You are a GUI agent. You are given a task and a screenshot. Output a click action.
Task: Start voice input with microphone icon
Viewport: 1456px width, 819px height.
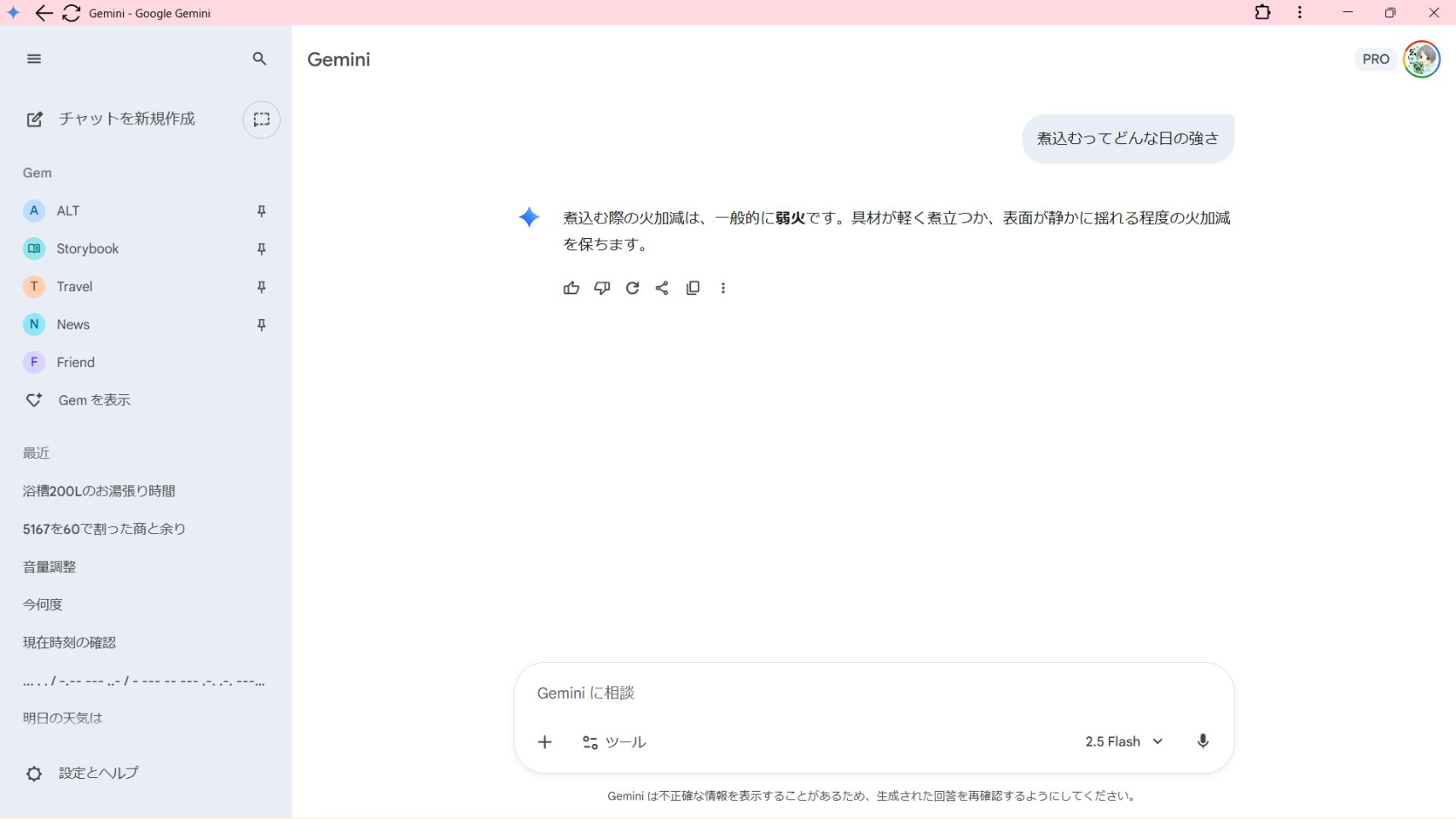pyautogui.click(x=1203, y=741)
